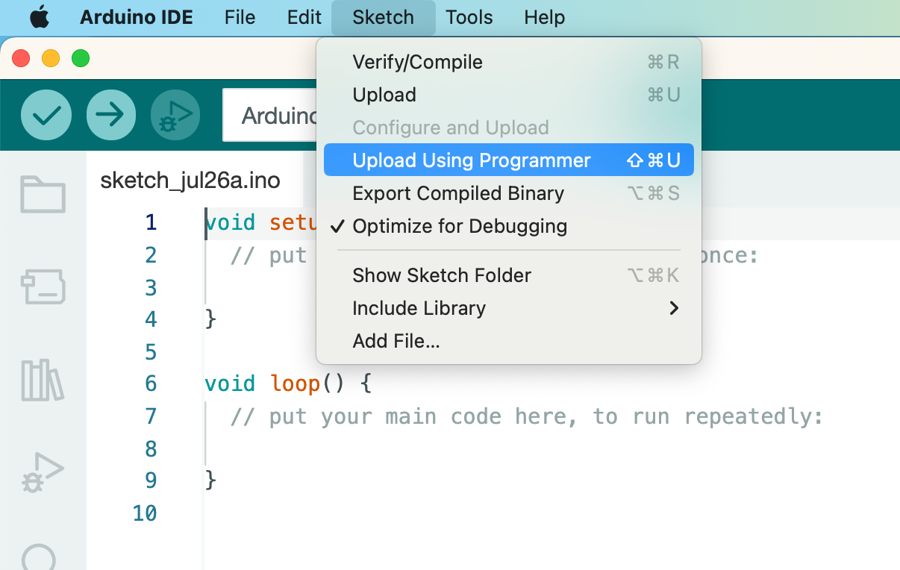Choose Upload Using Programmer
Image resolution: width=900 pixels, height=570 pixels.
point(471,160)
